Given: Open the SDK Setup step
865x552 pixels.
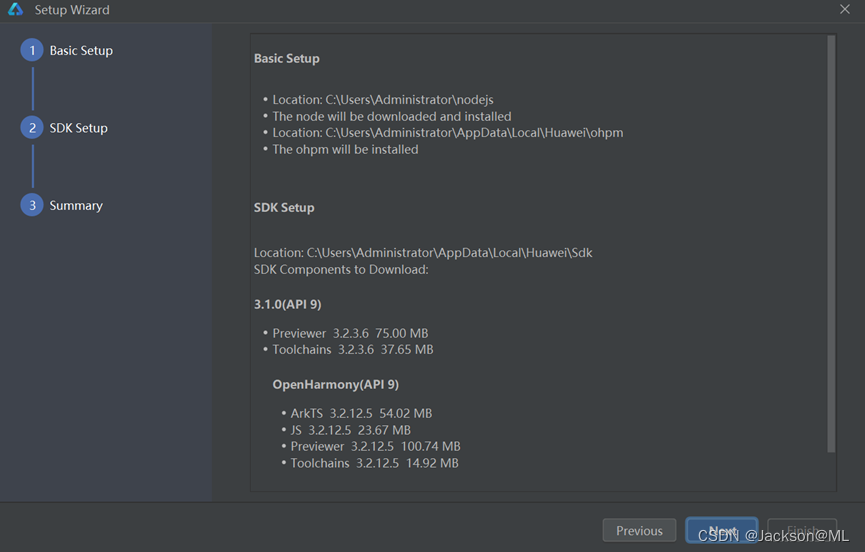Looking at the screenshot, I should coord(78,128).
